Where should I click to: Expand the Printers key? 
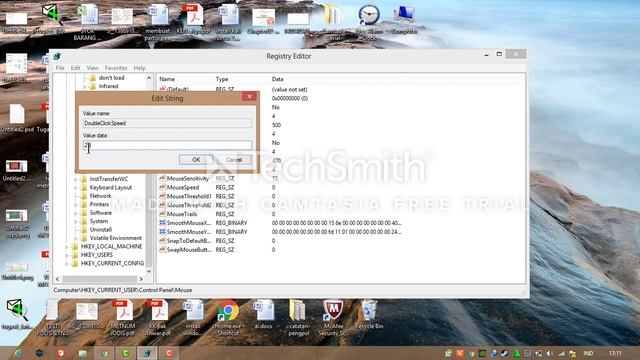pyautogui.click(x=76, y=204)
